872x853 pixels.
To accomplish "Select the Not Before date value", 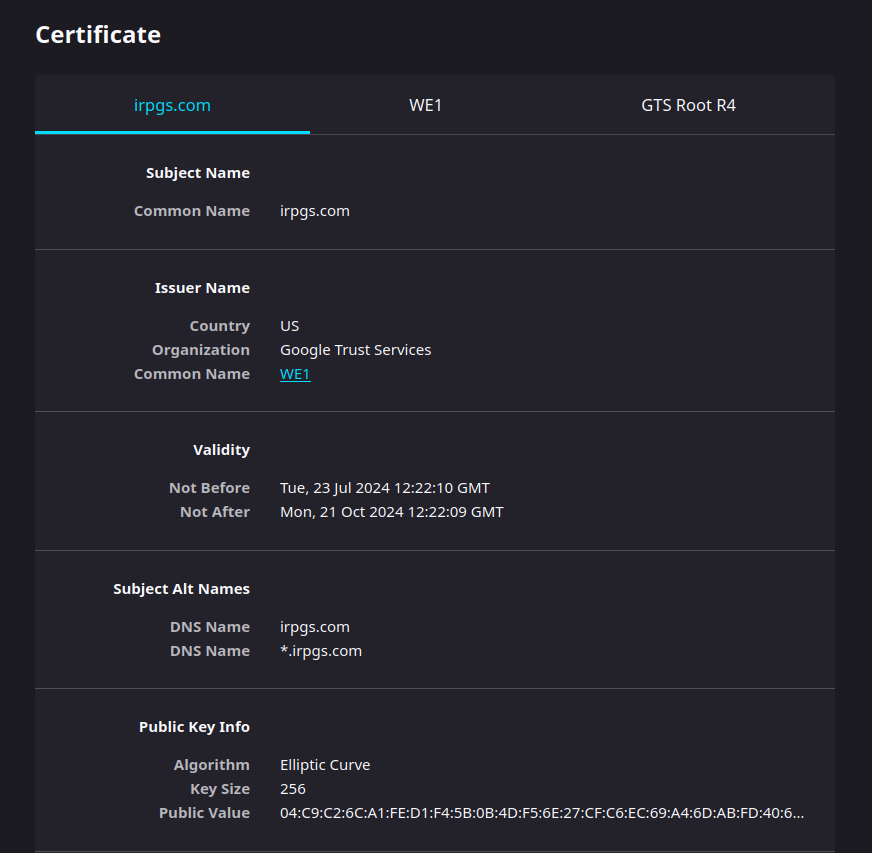I will [x=385, y=488].
